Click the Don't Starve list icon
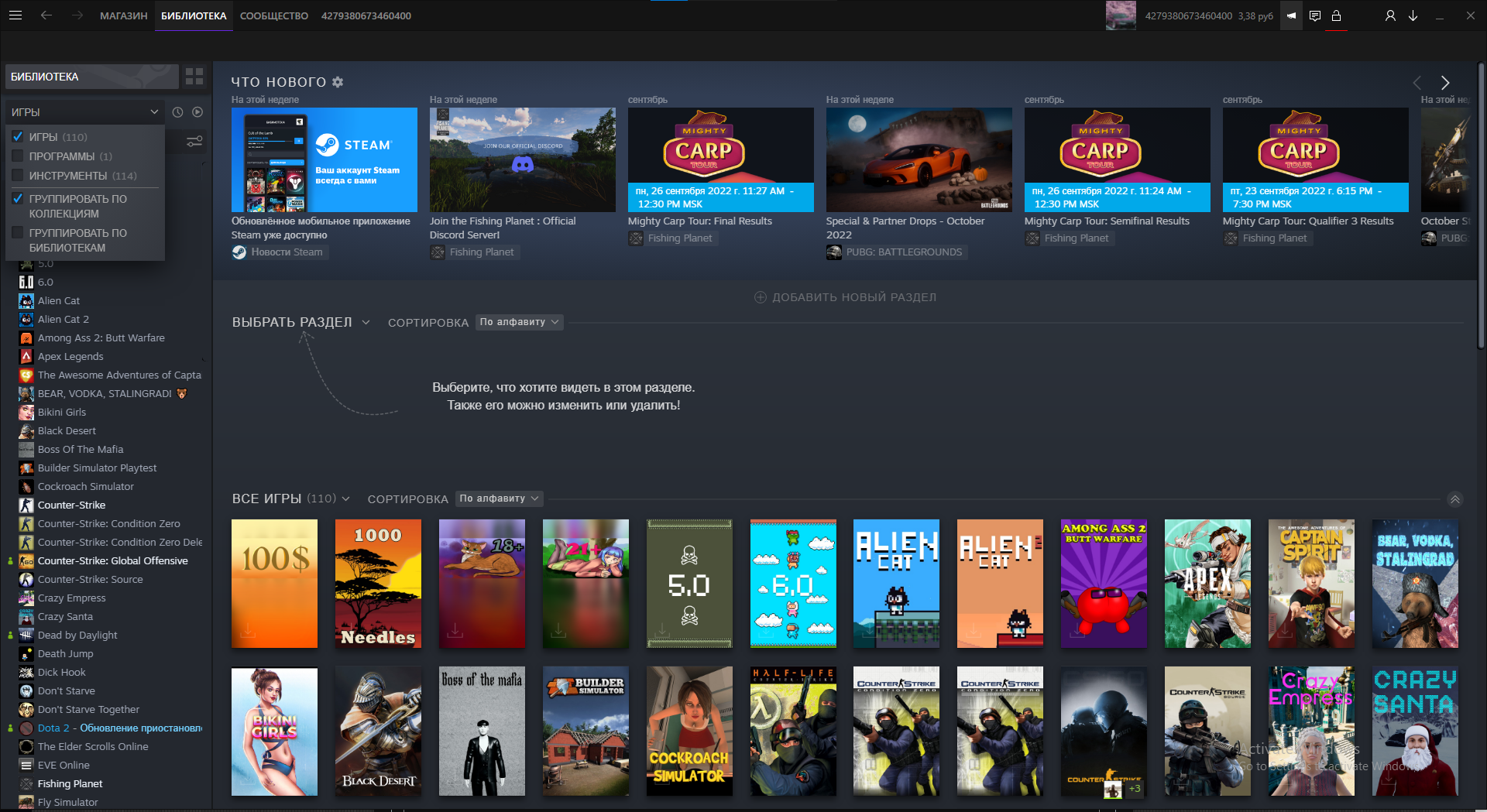Viewport: 1487px width, 812px height. point(26,690)
